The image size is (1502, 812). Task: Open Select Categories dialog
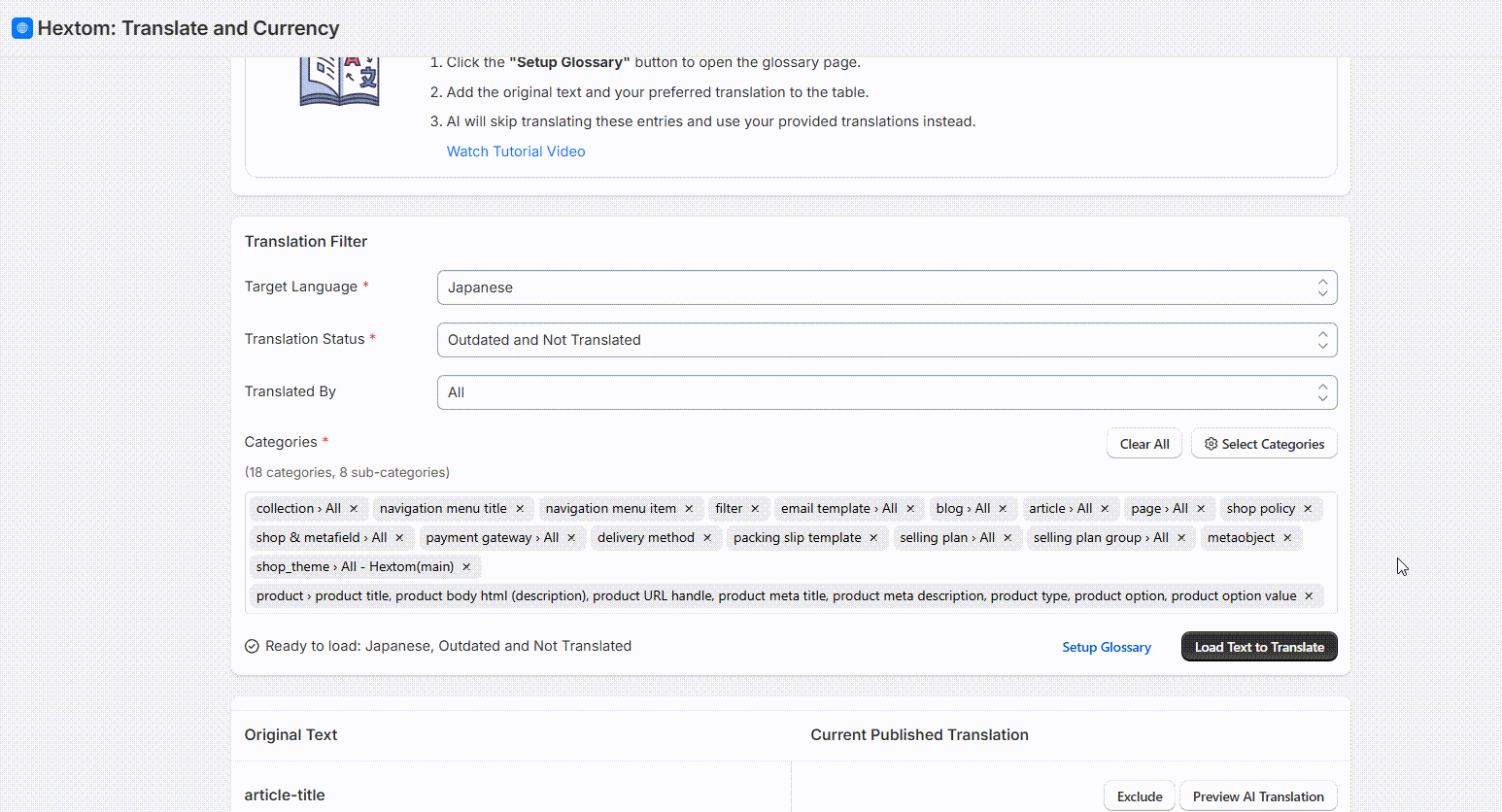pos(1264,444)
